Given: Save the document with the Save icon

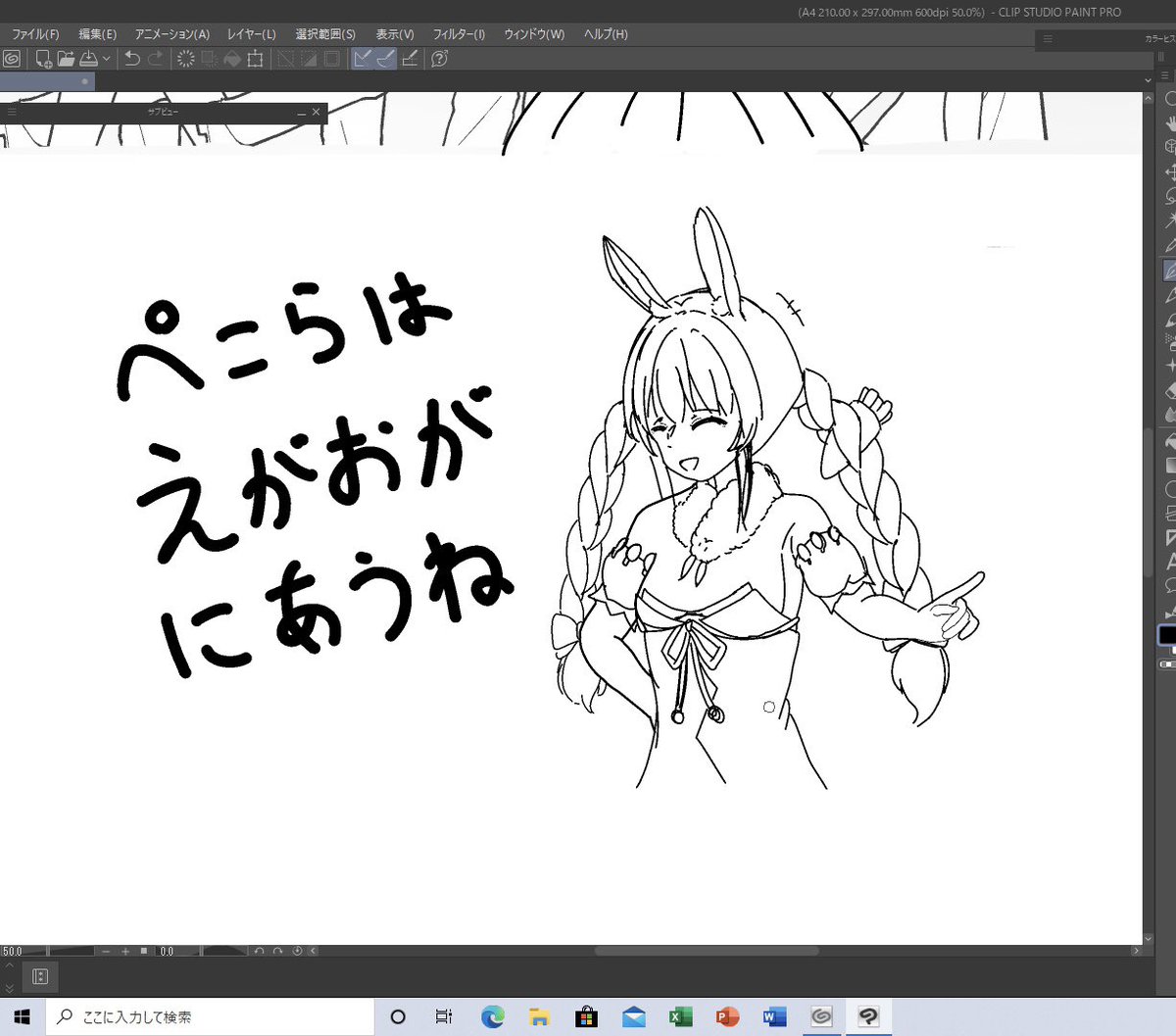Looking at the screenshot, I should (x=88, y=59).
